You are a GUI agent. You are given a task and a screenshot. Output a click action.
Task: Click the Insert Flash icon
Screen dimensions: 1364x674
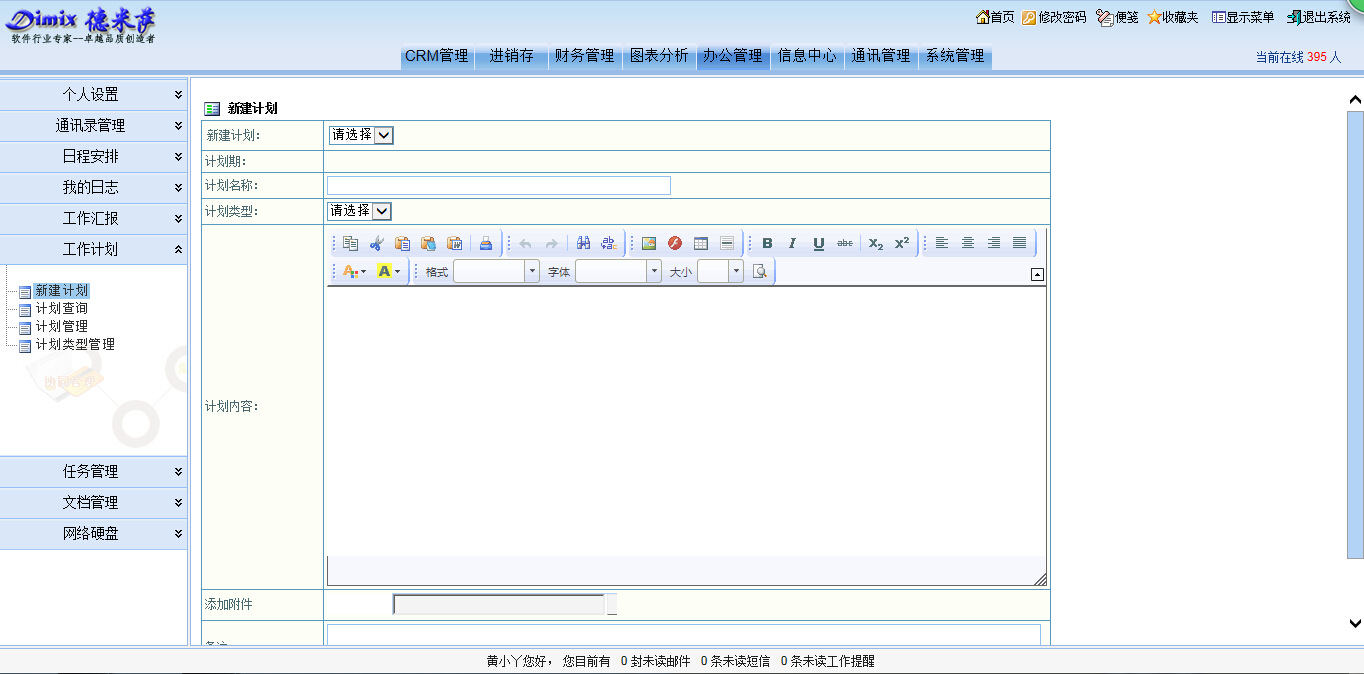[x=675, y=243]
